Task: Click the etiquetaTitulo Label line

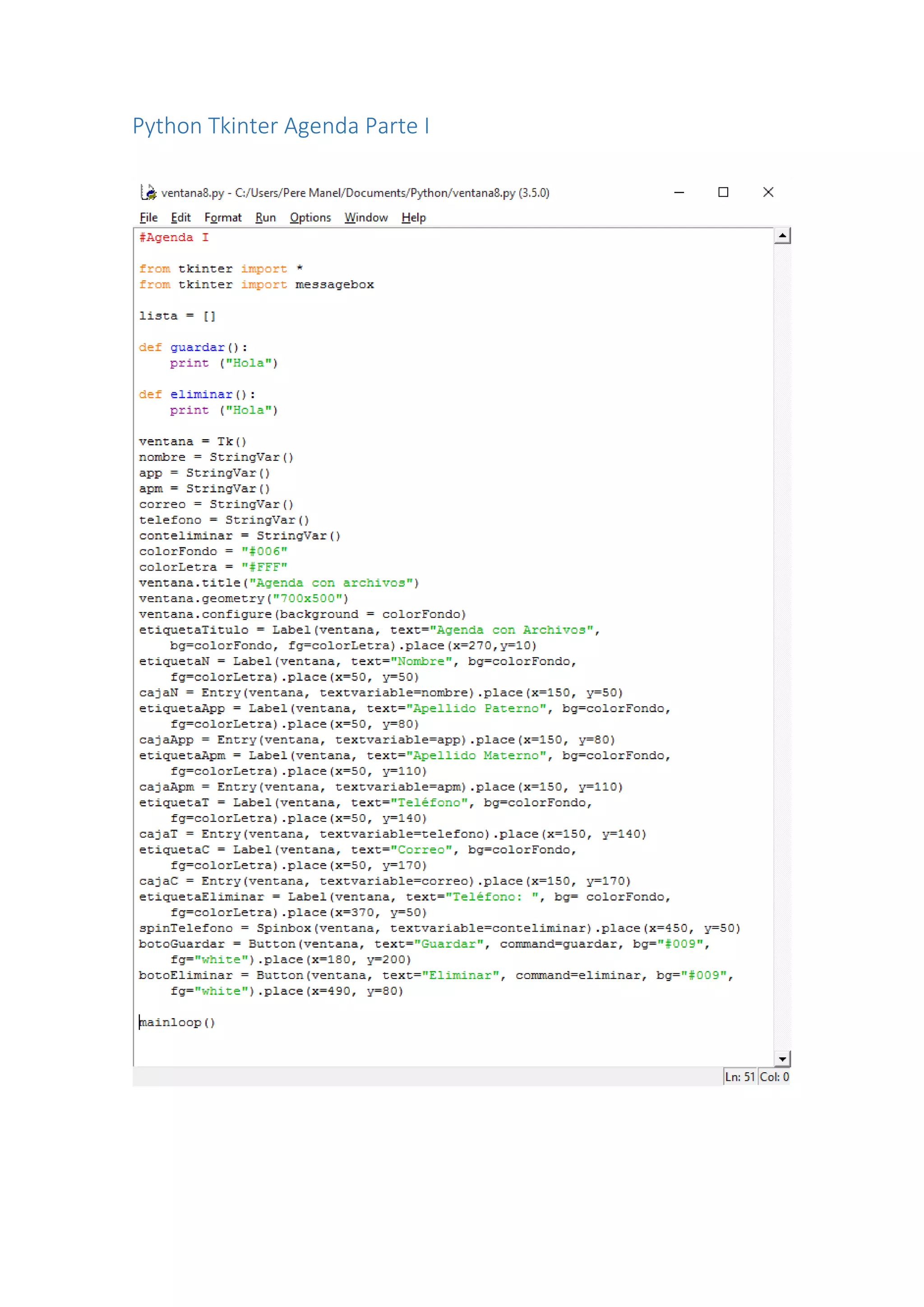Action: click(370, 630)
